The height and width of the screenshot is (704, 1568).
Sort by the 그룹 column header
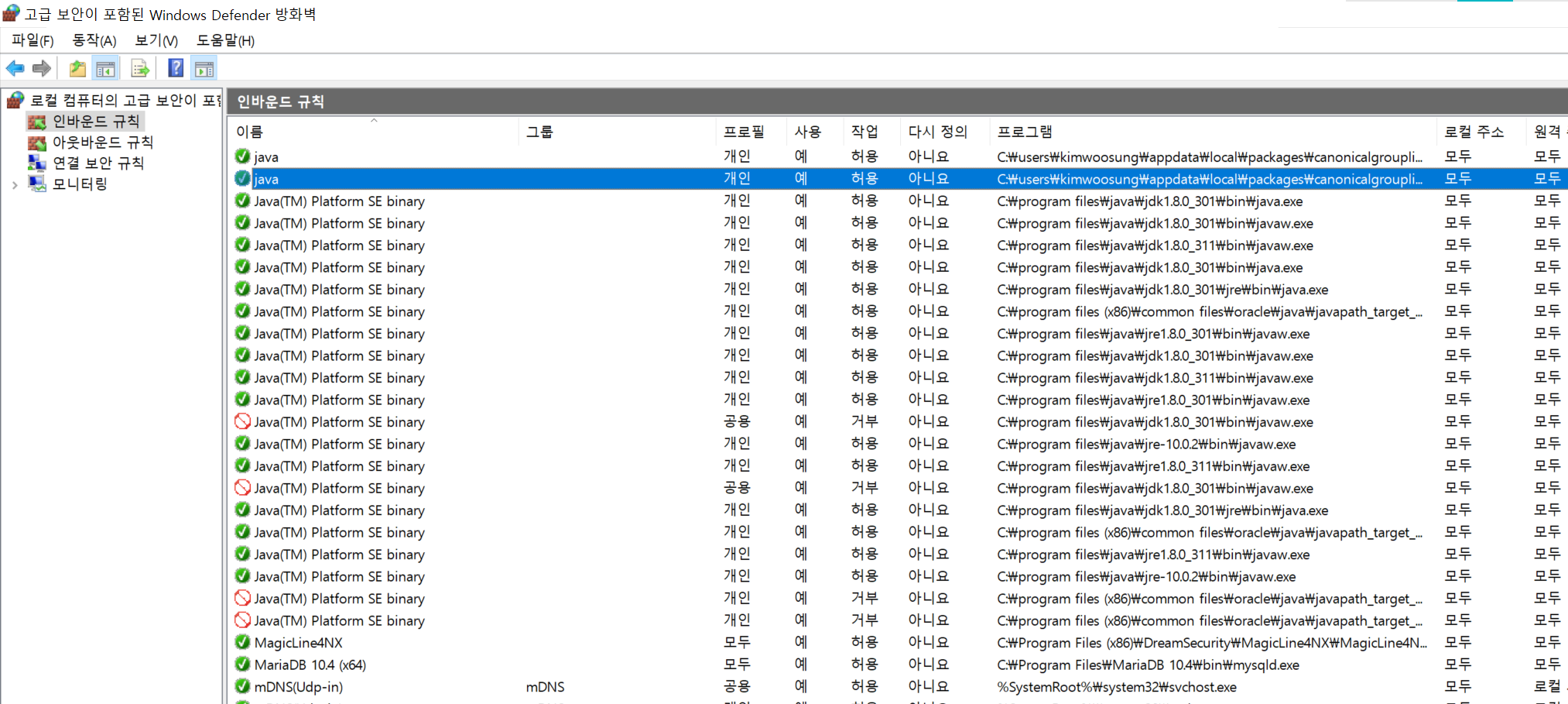click(x=618, y=132)
